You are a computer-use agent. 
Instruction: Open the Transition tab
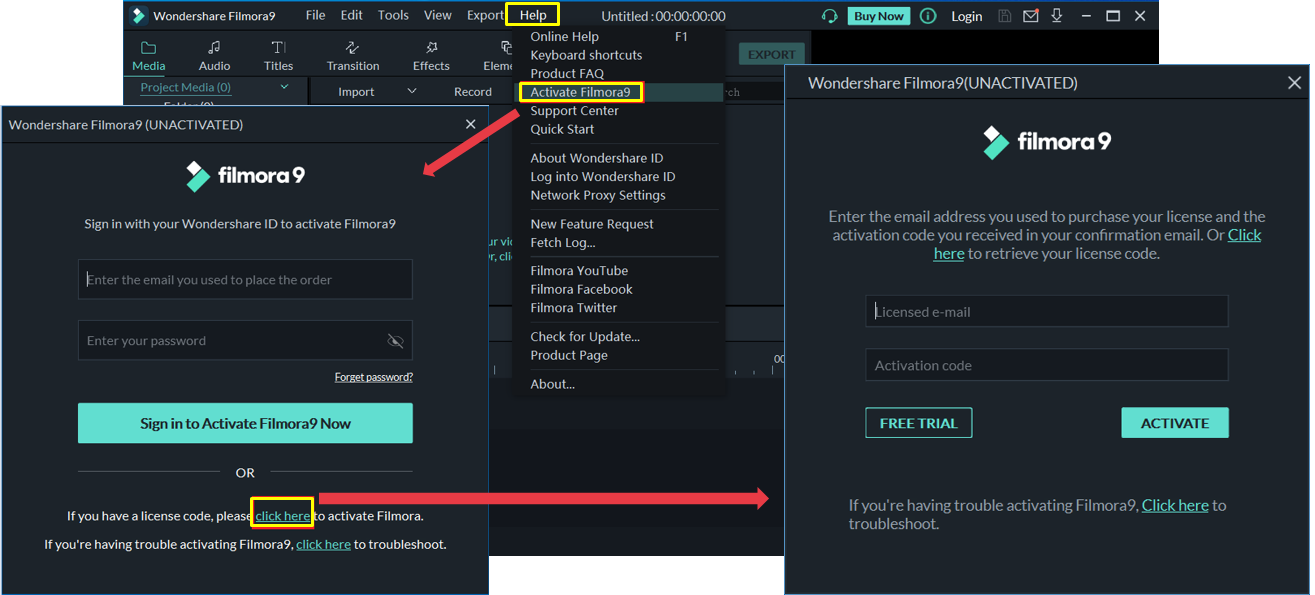pos(353,56)
